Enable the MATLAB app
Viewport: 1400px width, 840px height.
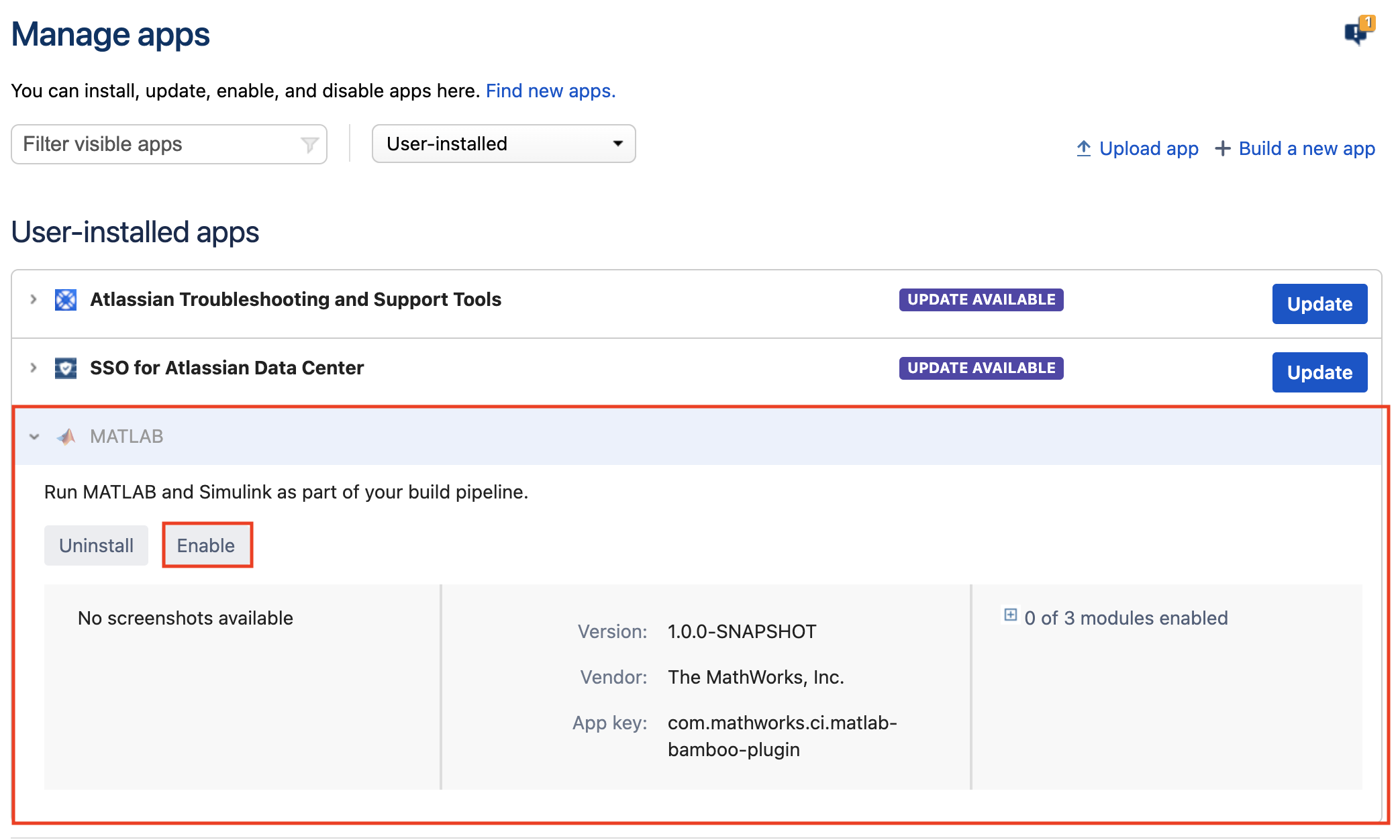206,545
